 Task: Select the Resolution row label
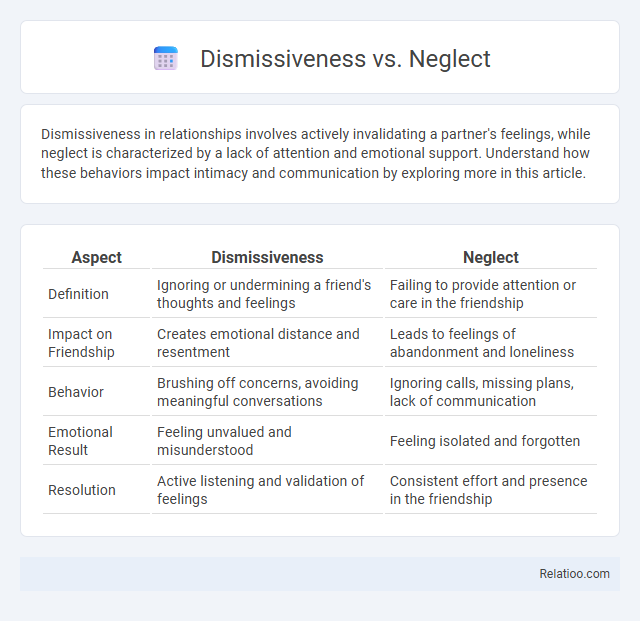pyautogui.click(x=82, y=490)
